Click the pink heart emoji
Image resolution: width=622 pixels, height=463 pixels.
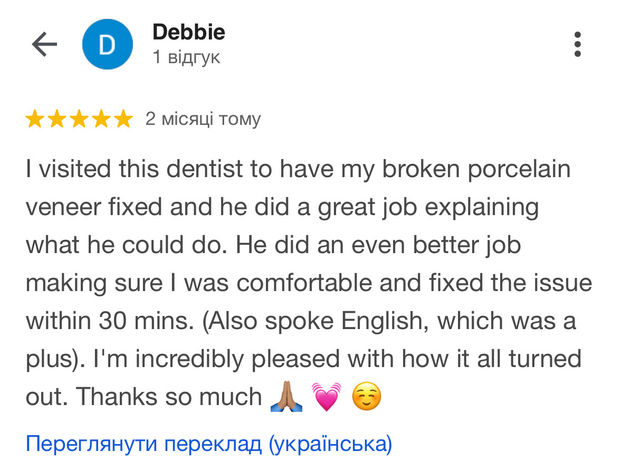(x=326, y=396)
